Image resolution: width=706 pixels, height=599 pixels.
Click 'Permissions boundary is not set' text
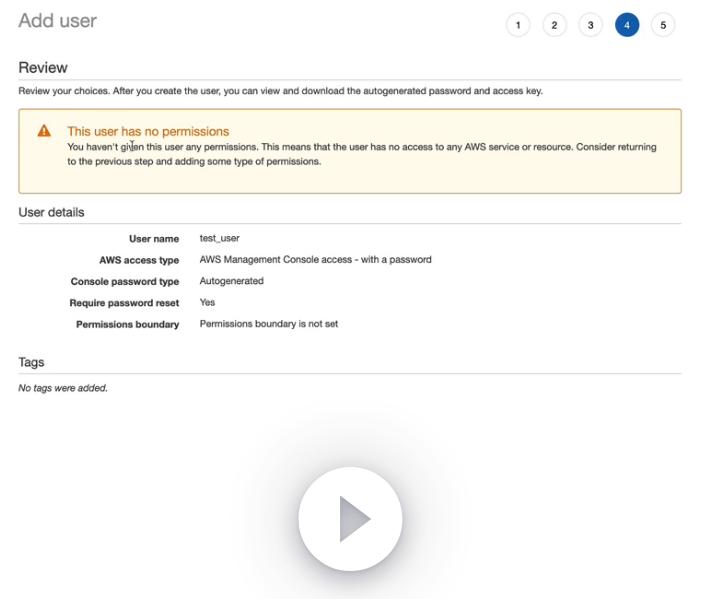[268, 324]
